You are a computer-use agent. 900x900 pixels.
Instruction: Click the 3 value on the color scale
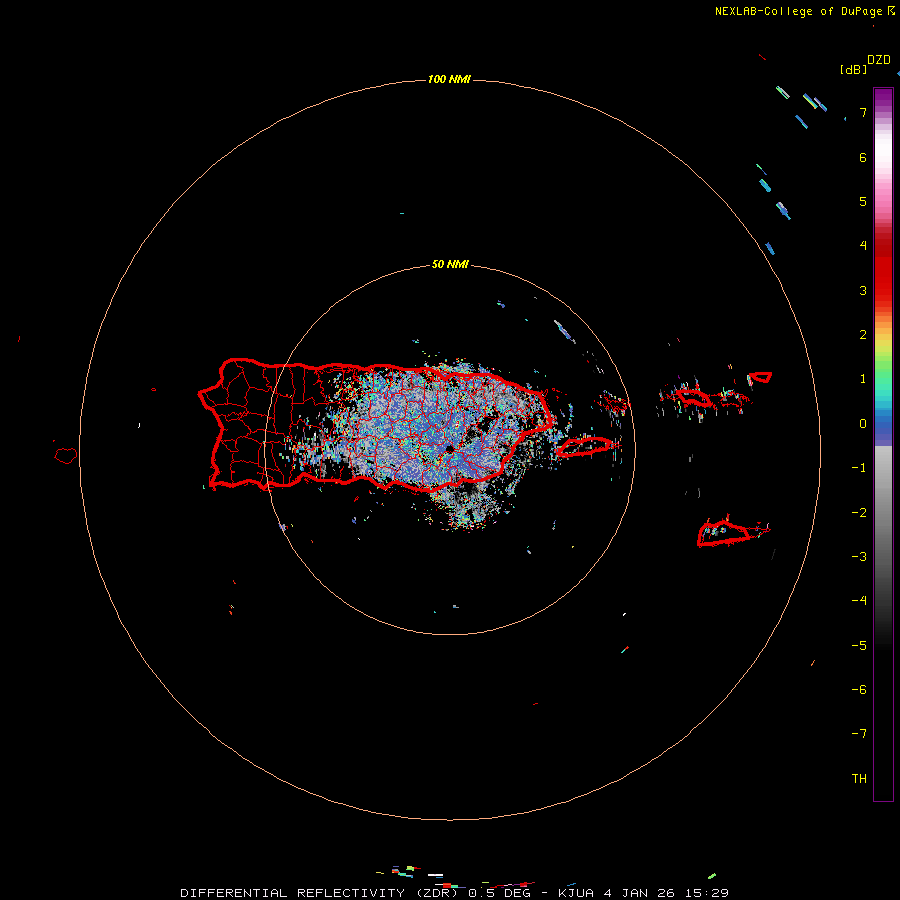[x=863, y=290]
